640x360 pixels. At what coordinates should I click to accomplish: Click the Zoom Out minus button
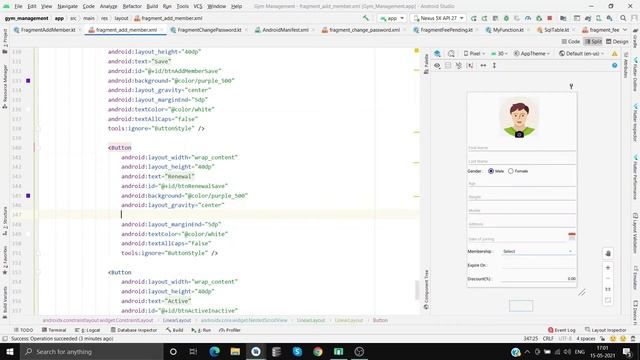[608, 278]
